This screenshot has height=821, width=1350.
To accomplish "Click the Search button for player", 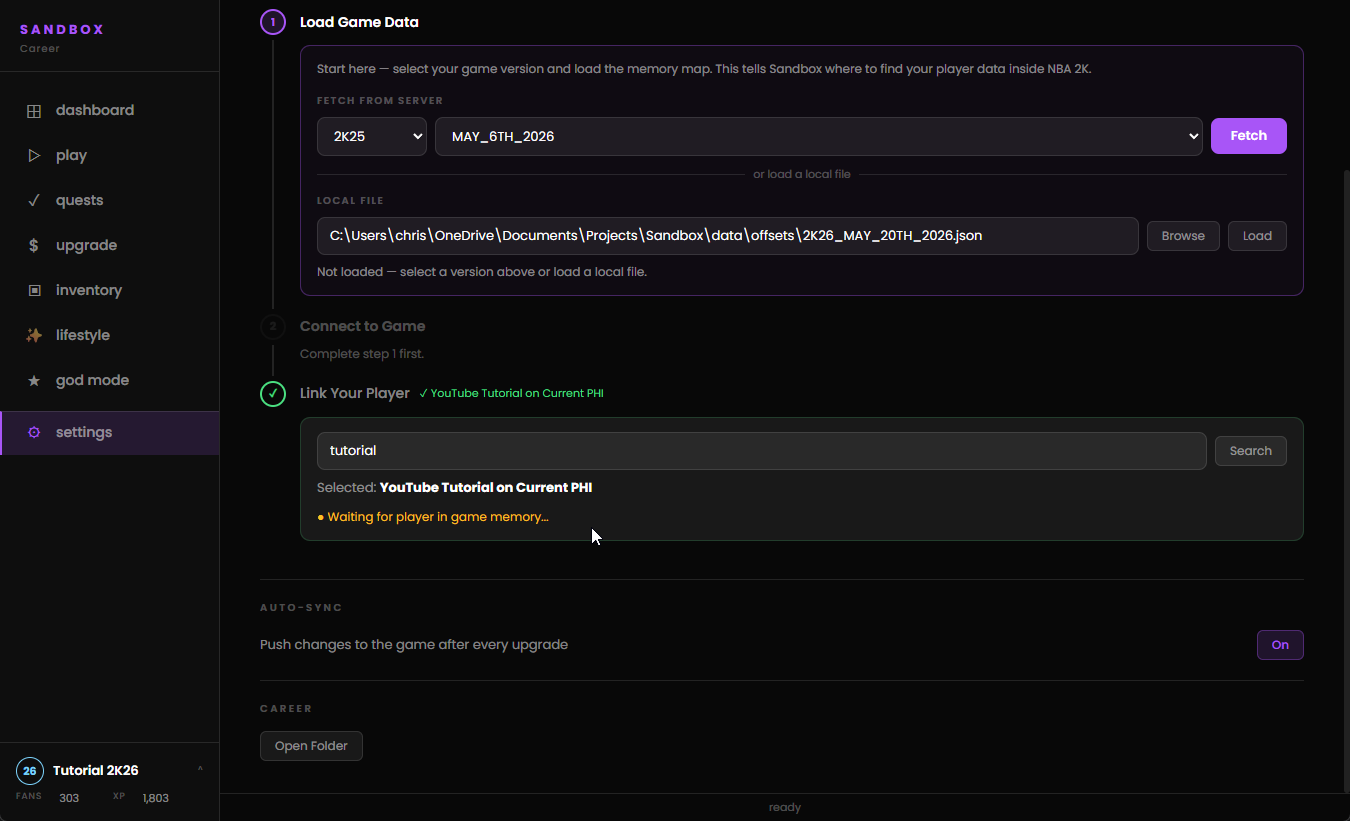I will pos(1250,451).
